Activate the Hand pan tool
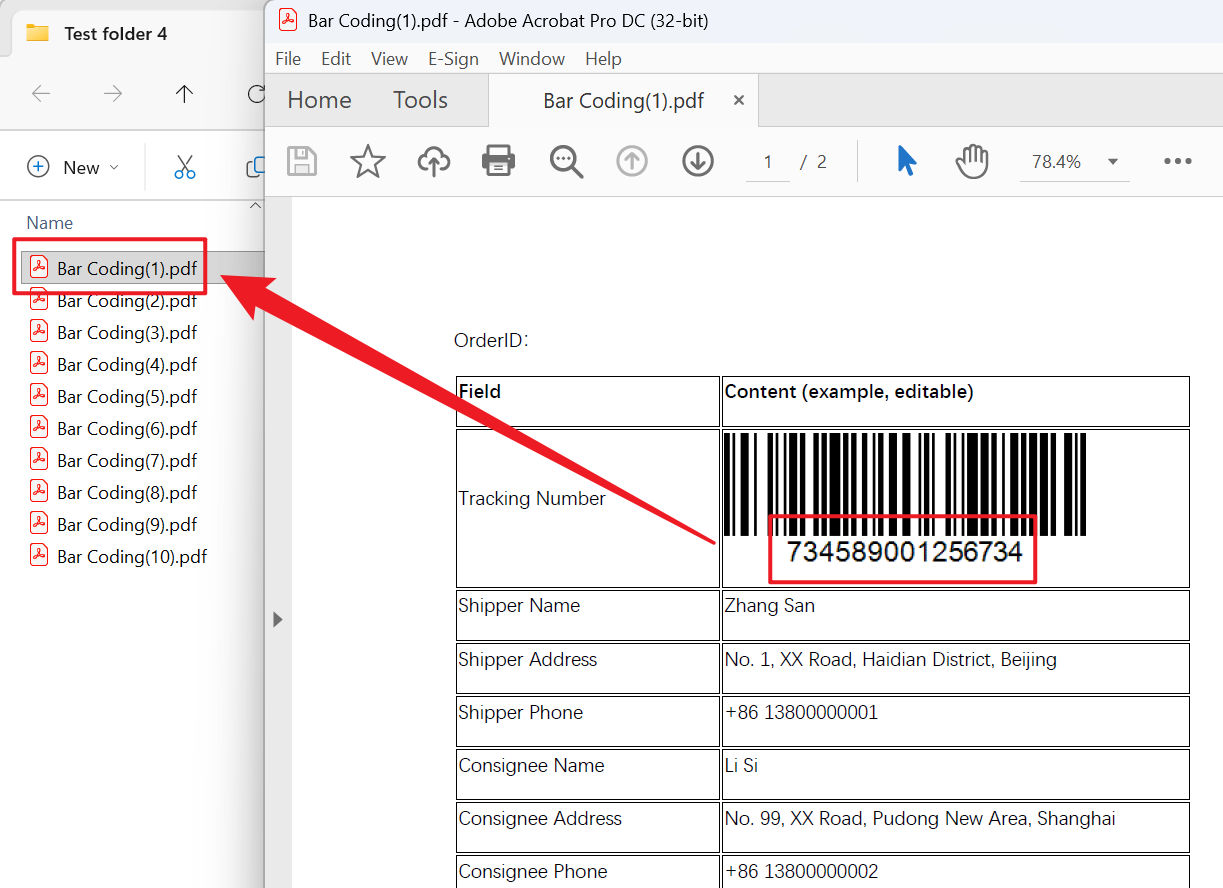 [x=971, y=161]
